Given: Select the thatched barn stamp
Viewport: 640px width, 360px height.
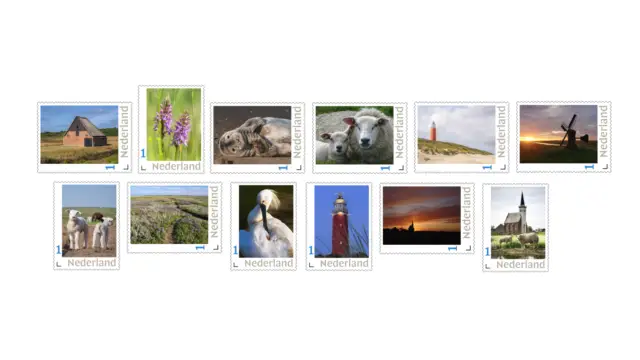Looking at the screenshot, I should [84, 138].
